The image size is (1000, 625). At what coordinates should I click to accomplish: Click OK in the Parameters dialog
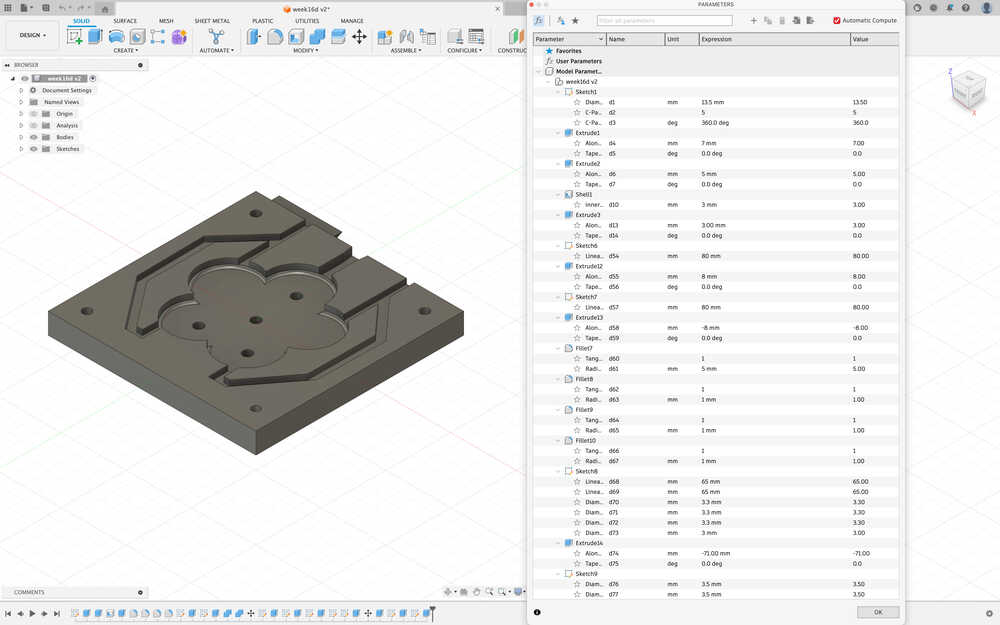(x=878, y=612)
